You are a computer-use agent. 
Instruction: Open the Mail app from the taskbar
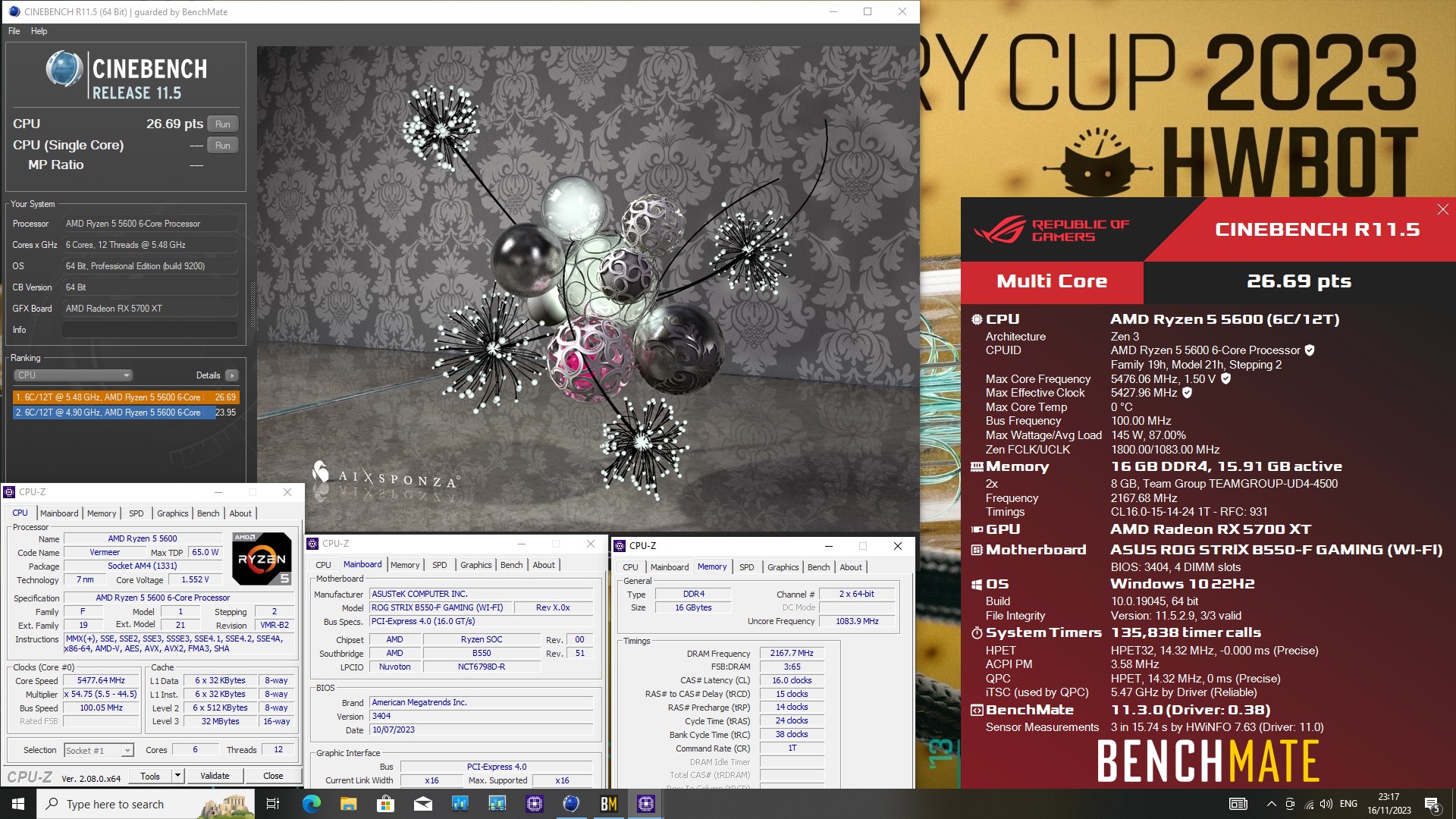click(422, 804)
